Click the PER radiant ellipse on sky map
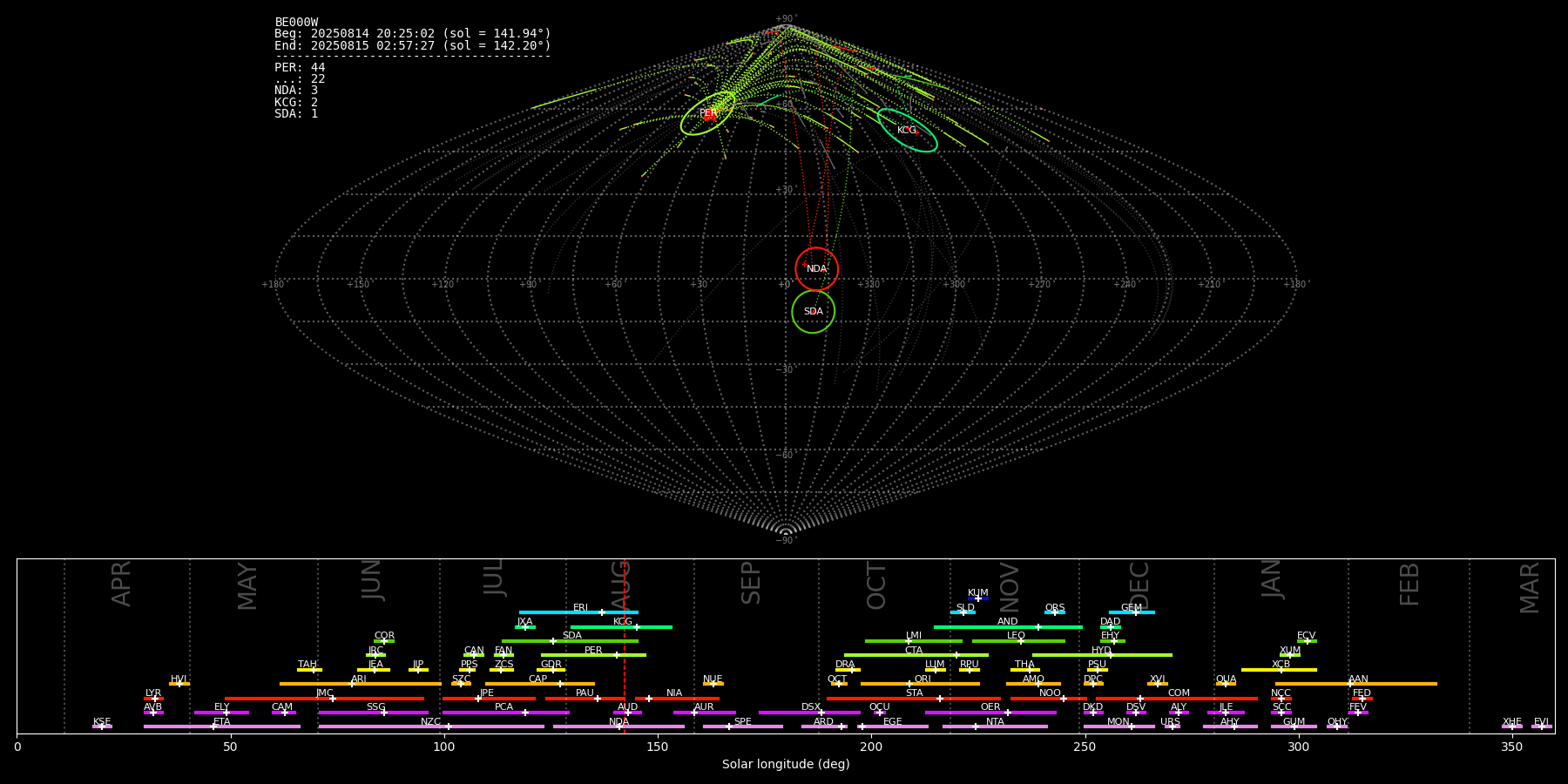The image size is (1568, 784). click(708, 113)
